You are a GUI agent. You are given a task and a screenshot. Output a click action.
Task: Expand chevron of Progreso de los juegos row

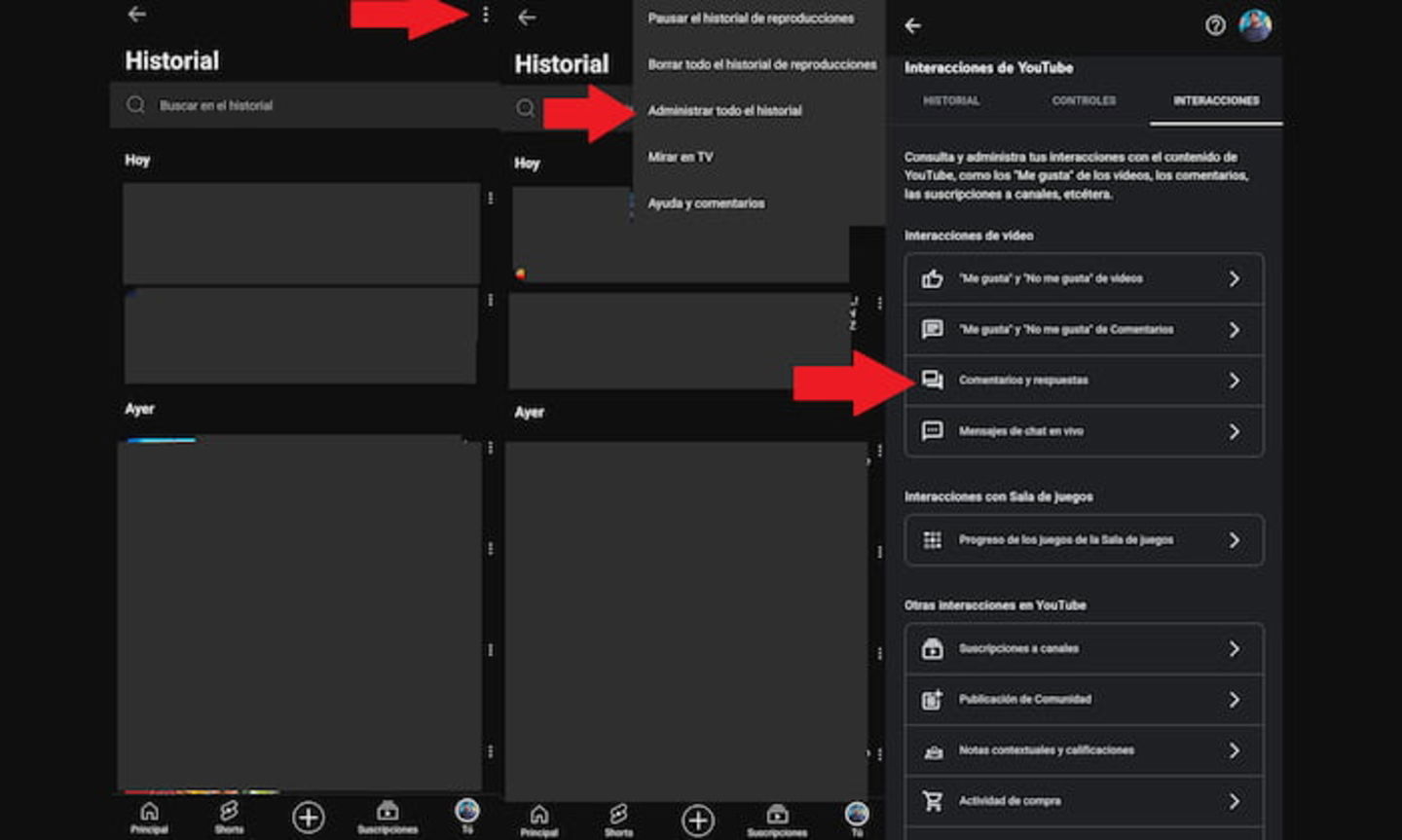coord(1234,540)
